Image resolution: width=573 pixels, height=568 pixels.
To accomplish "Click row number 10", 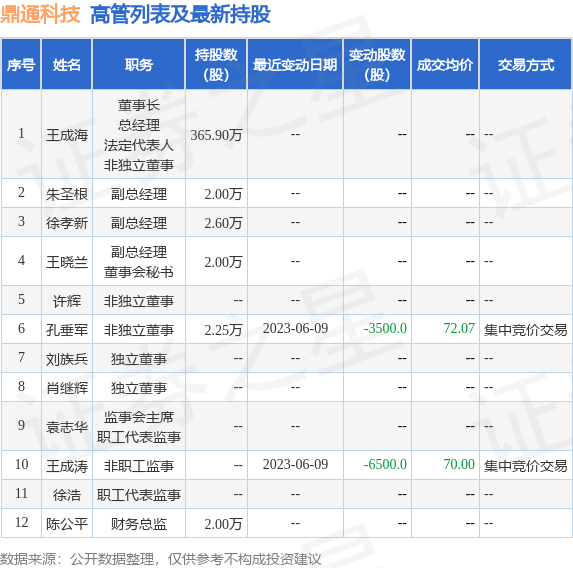I will pyautogui.click(x=22, y=464).
